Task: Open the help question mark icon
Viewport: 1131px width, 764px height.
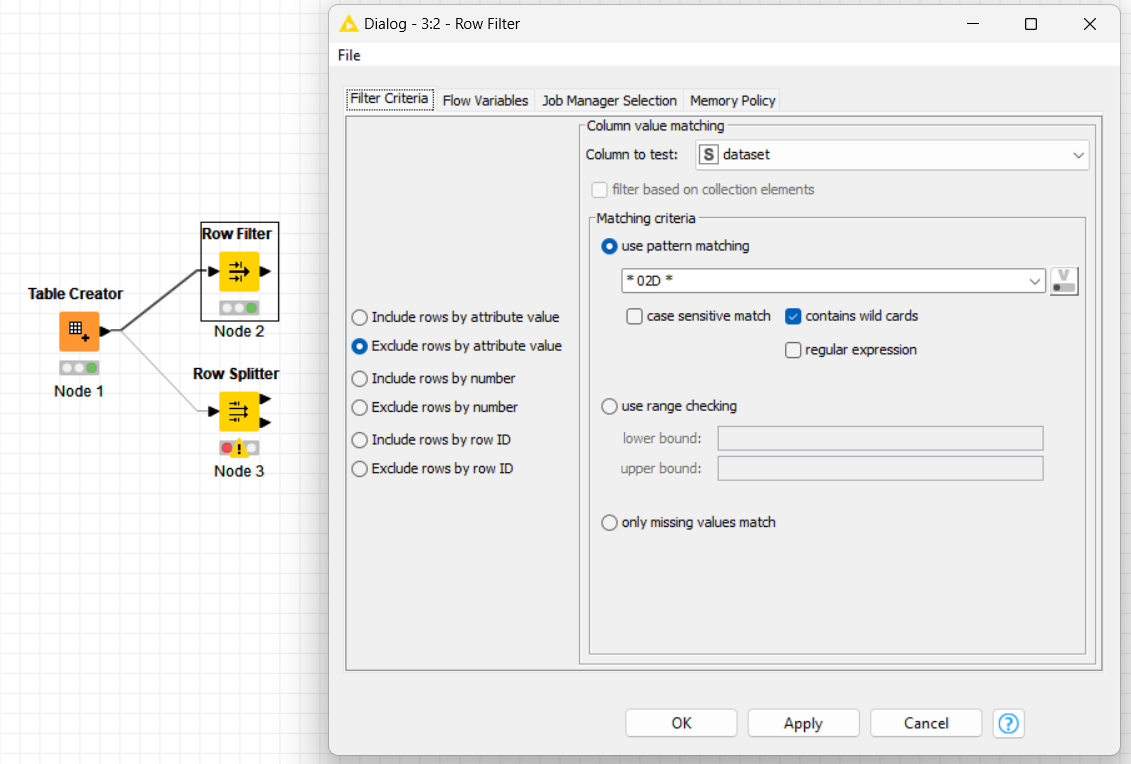Action: tap(1009, 723)
